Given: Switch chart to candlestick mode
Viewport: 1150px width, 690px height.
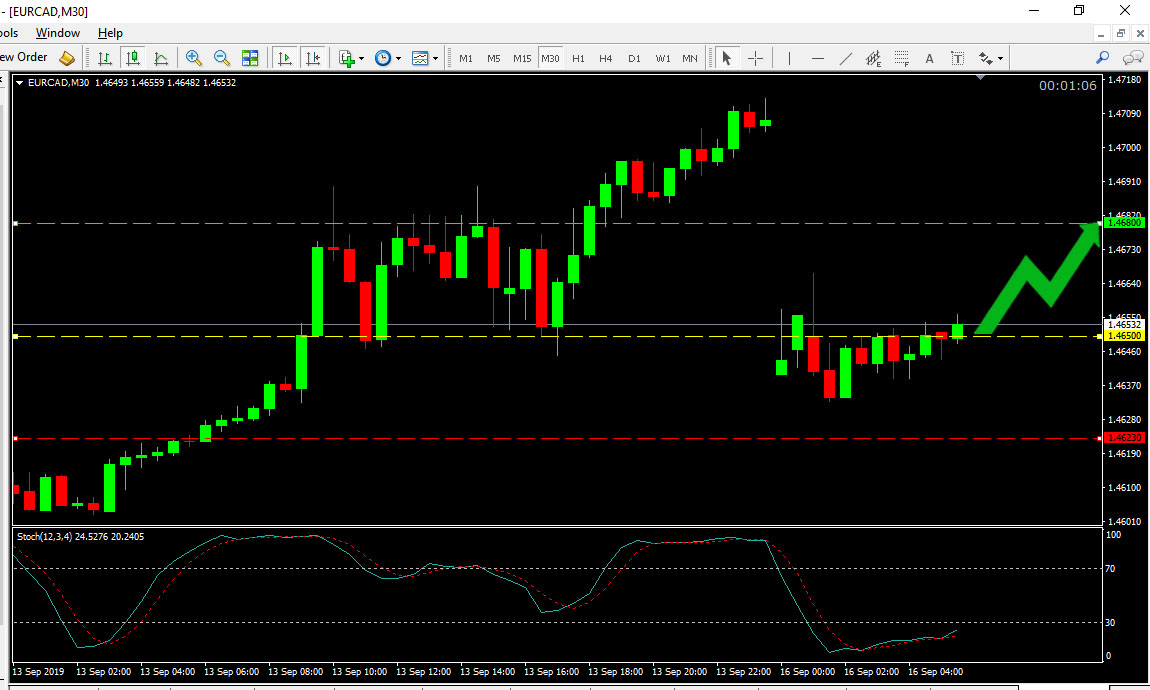Looking at the screenshot, I should [x=133, y=58].
